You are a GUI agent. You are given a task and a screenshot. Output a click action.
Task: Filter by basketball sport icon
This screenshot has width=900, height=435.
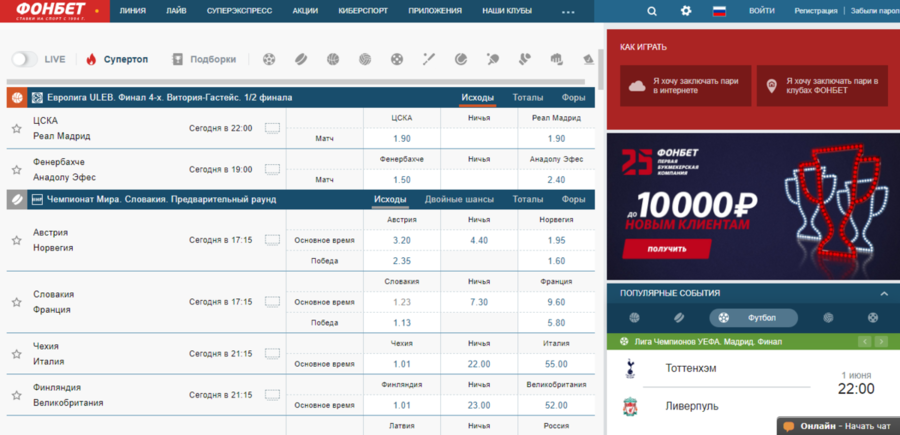click(x=333, y=59)
